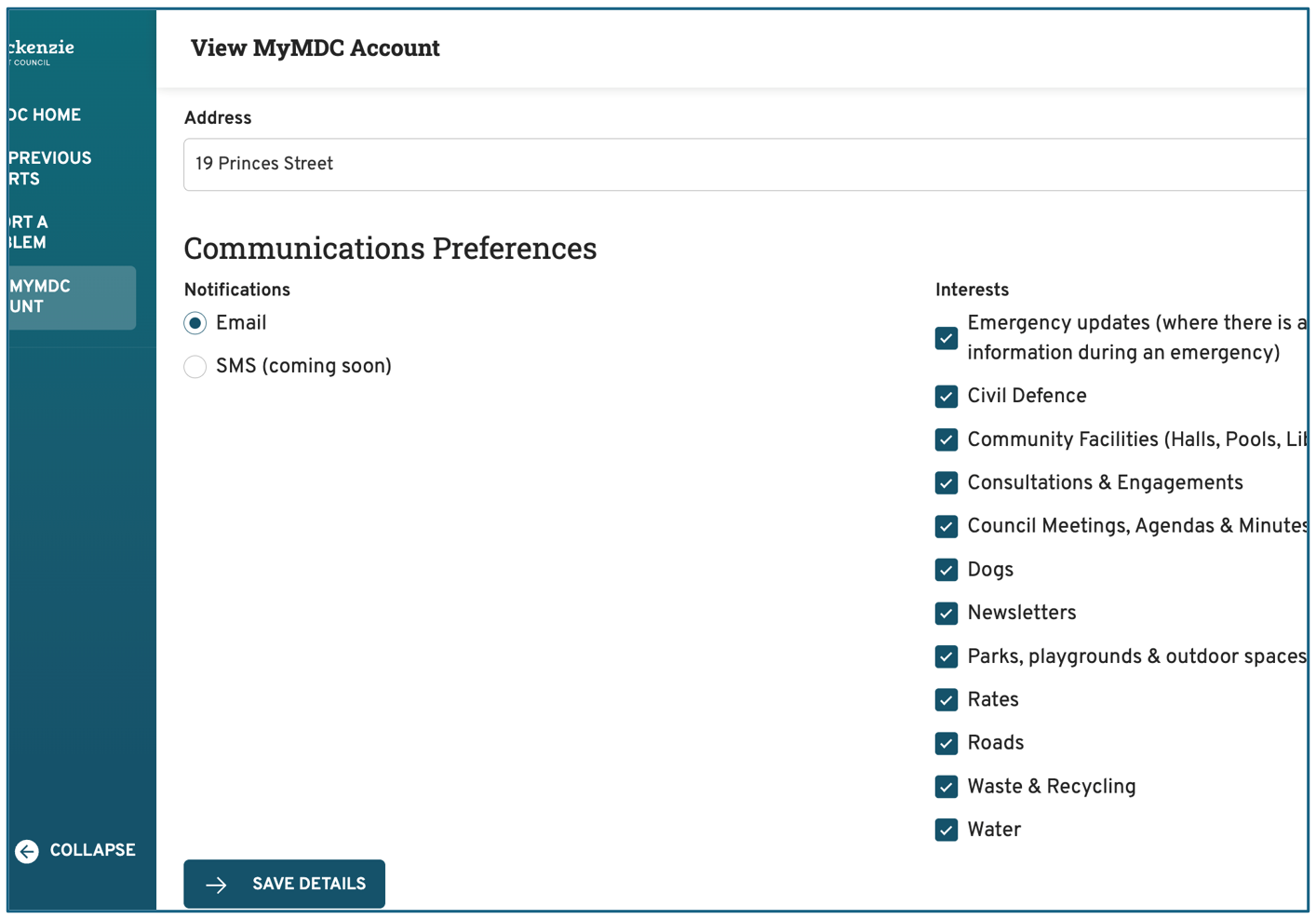The width and height of the screenshot is (1316, 919).
Task: Uncheck the Community Facilities checkbox
Action: pos(947,439)
